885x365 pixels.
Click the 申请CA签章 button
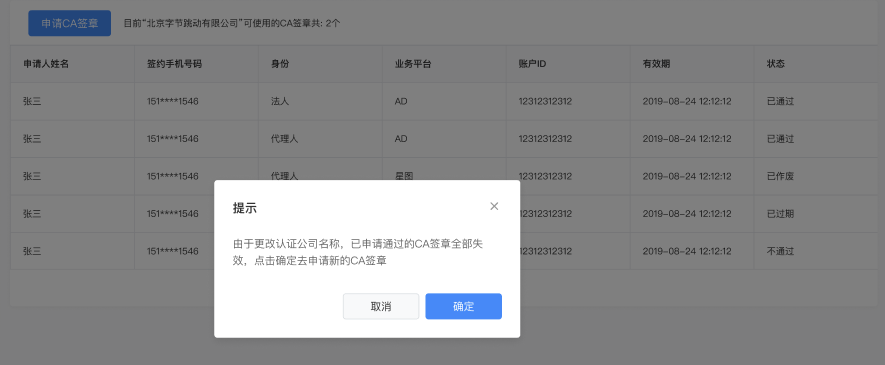(69, 23)
